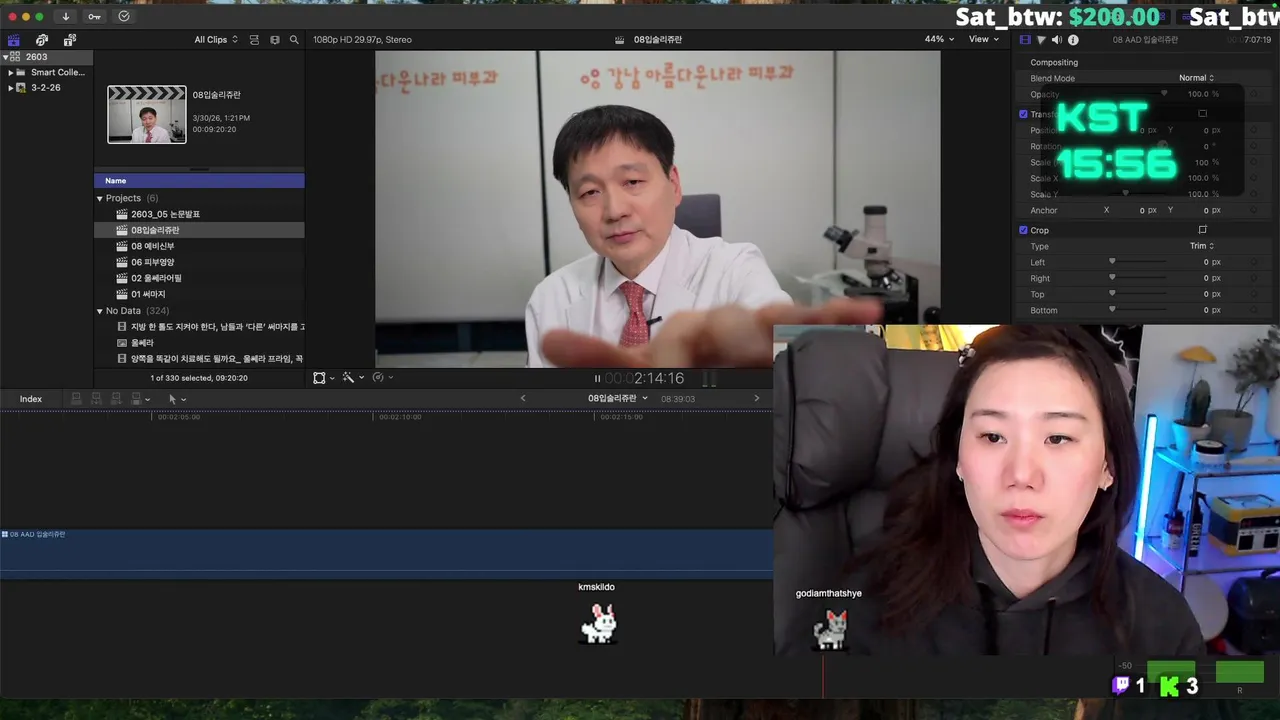The height and width of the screenshot is (720, 1280).
Task: Collapse the No Data group
Action: coord(100,311)
